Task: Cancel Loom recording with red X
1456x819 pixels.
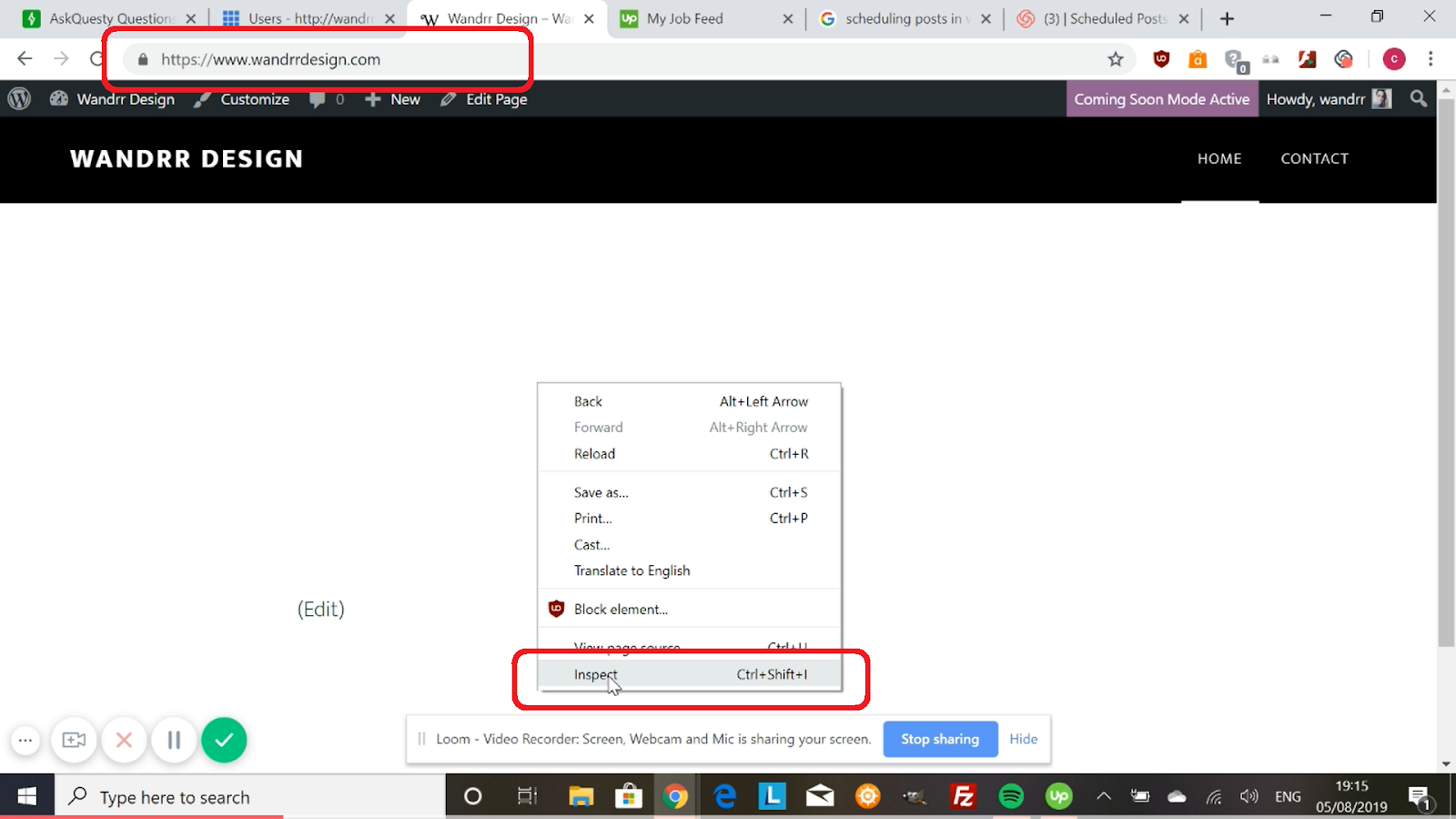Action: (125, 740)
